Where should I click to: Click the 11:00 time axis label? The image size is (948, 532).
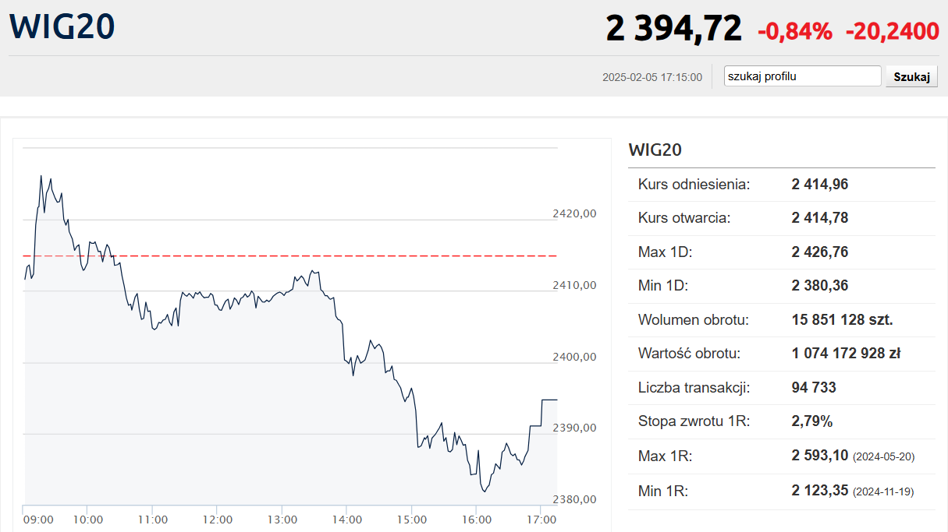click(x=152, y=520)
